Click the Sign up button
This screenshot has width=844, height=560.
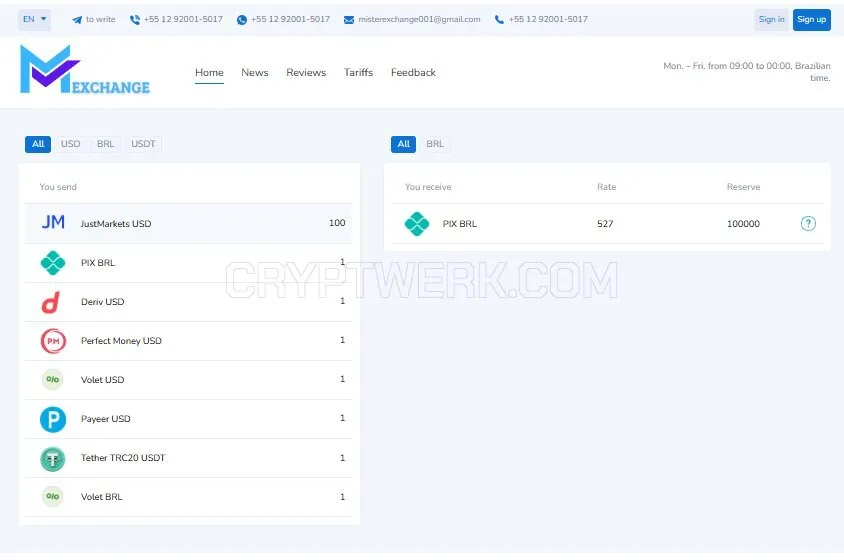[x=811, y=20]
